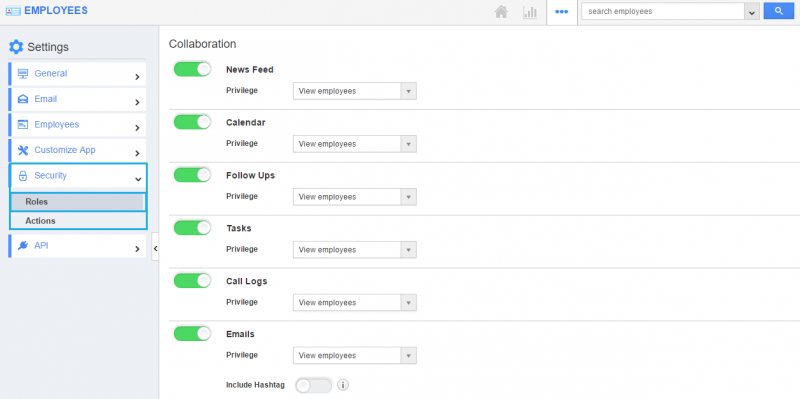Image resolution: width=800 pixels, height=399 pixels.
Task: Open the Emails privilege dropdown
Action: click(x=355, y=356)
